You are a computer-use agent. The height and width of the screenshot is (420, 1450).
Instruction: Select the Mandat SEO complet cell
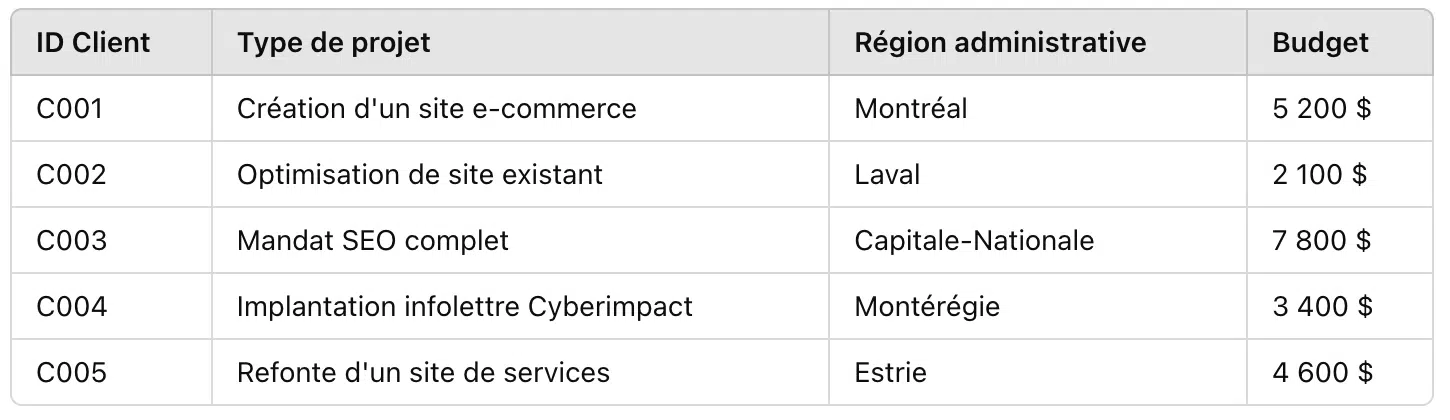[x=520, y=240]
